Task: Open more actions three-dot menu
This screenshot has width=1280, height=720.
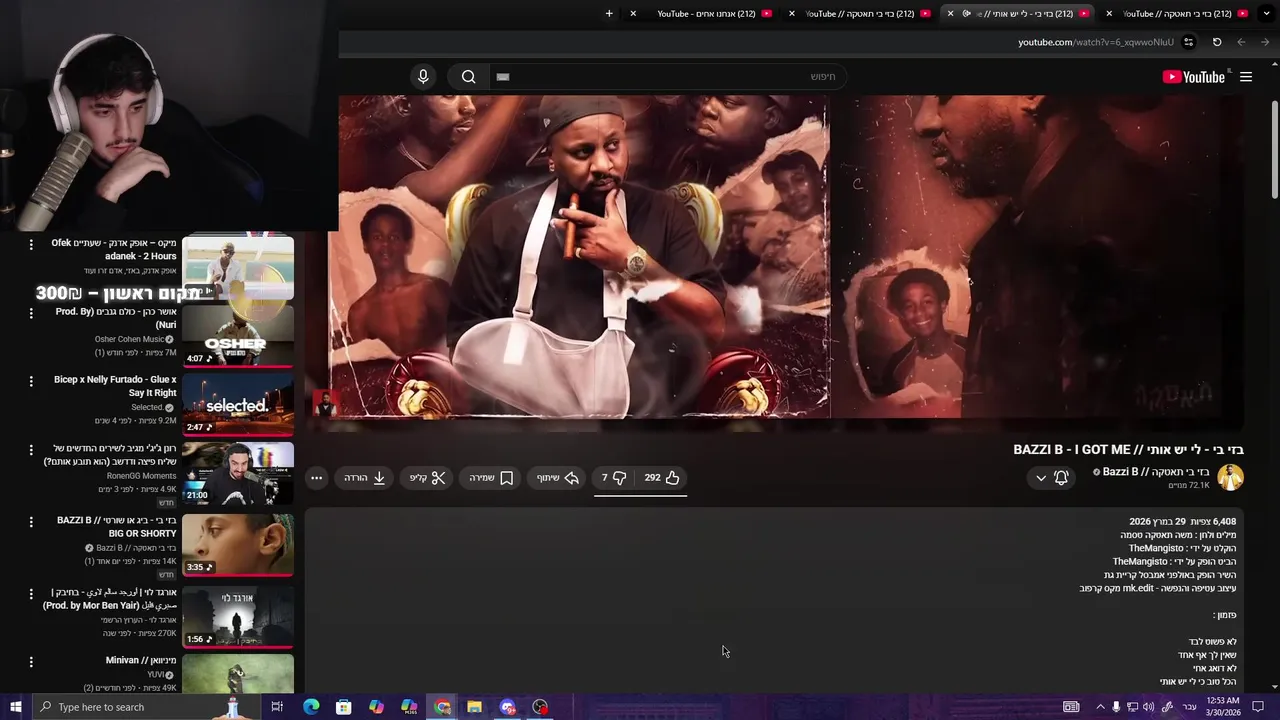Action: point(316,478)
